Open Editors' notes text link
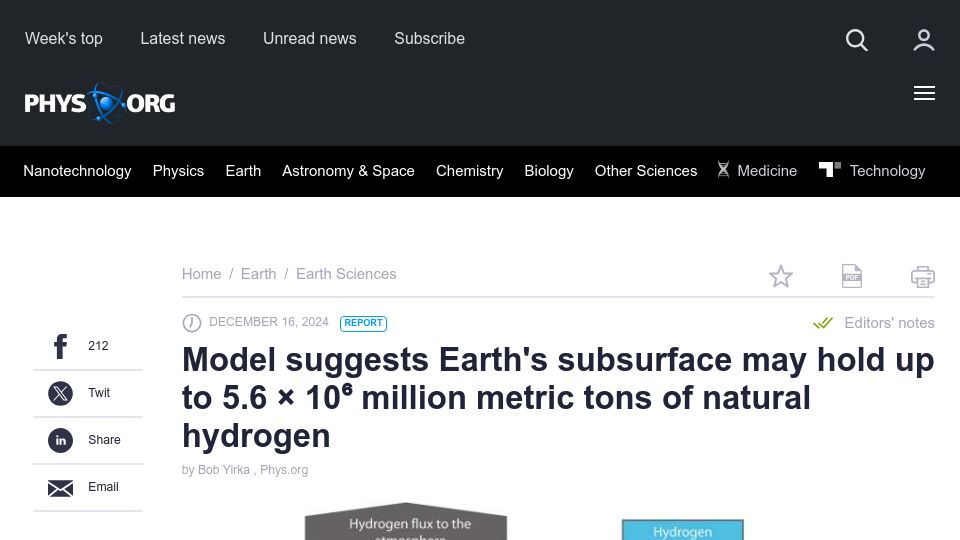 889,323
